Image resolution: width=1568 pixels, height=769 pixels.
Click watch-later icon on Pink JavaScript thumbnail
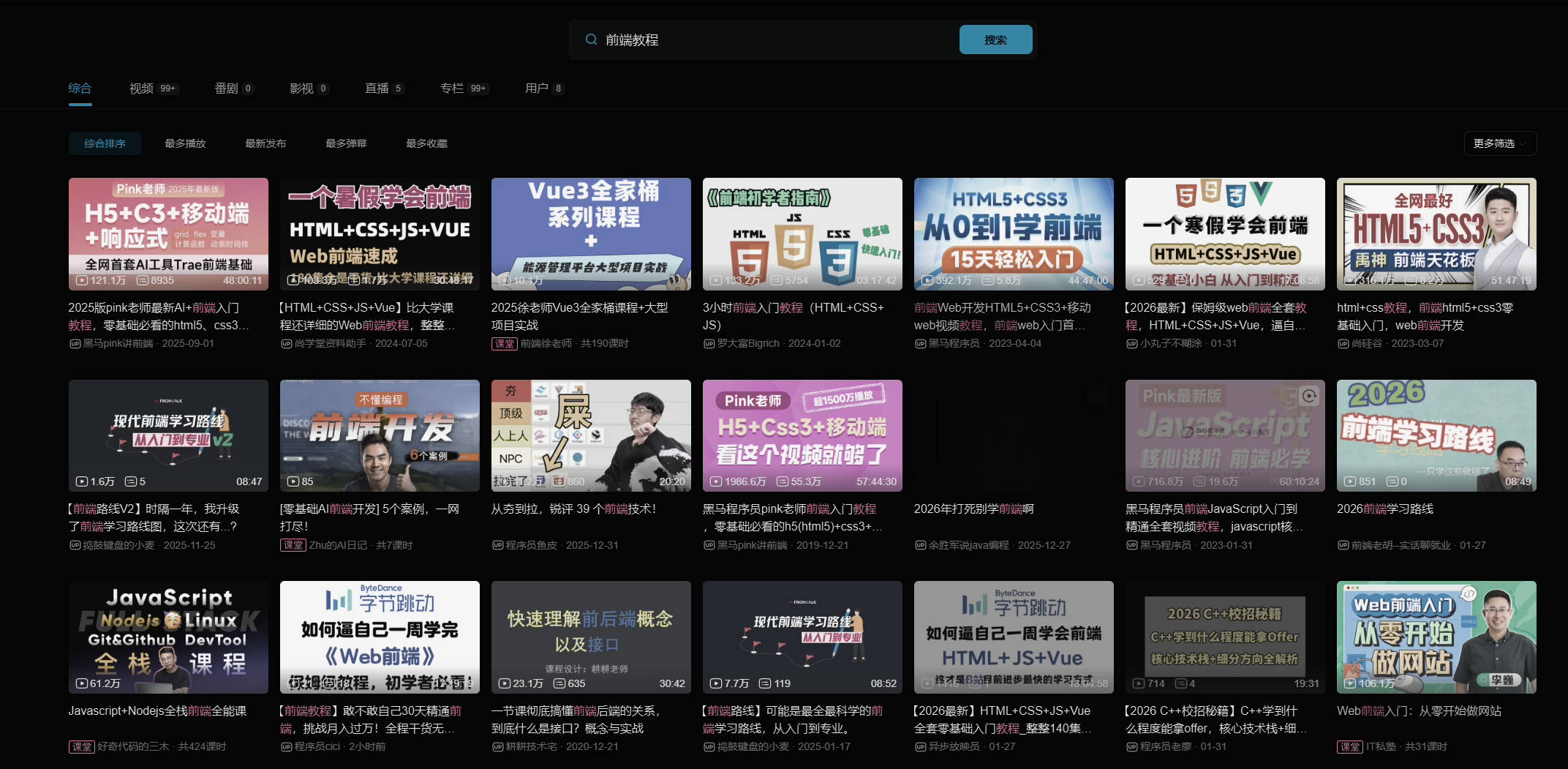pos(1308,397)
